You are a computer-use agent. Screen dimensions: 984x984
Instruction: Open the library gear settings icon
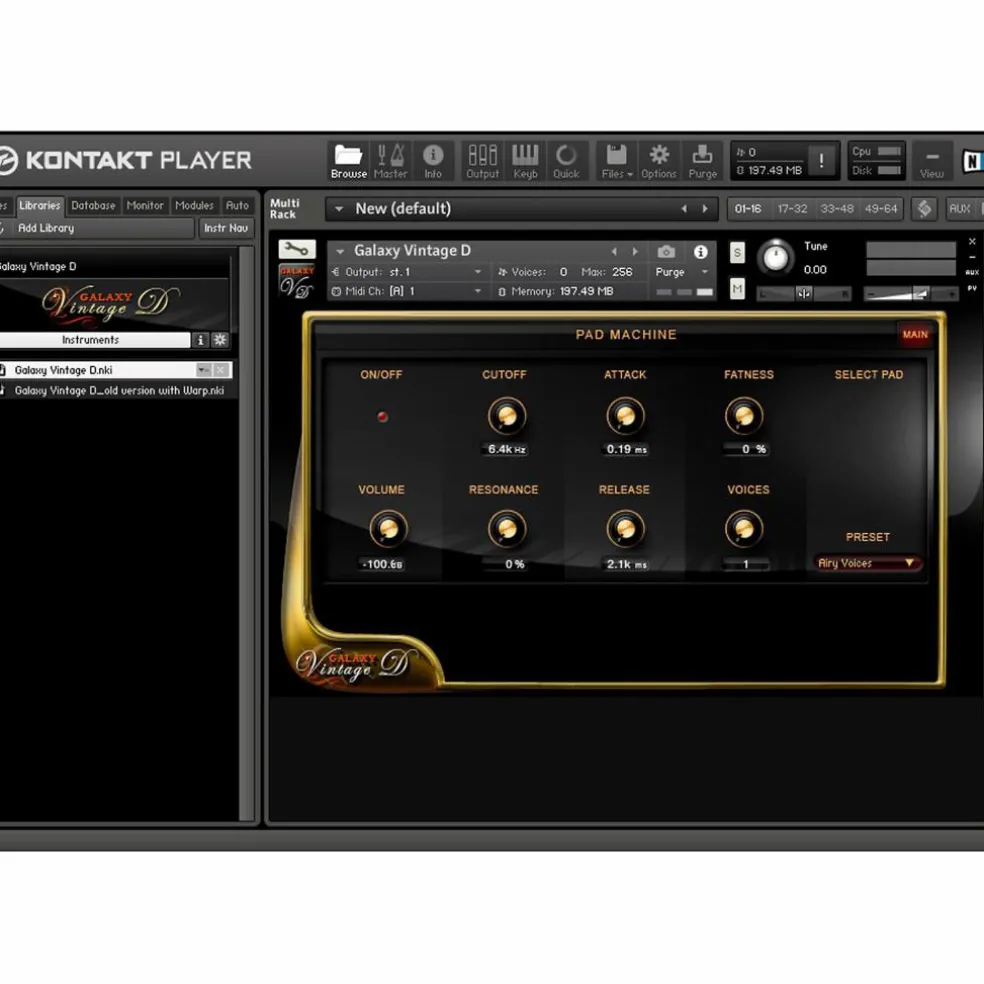(220, 340)
